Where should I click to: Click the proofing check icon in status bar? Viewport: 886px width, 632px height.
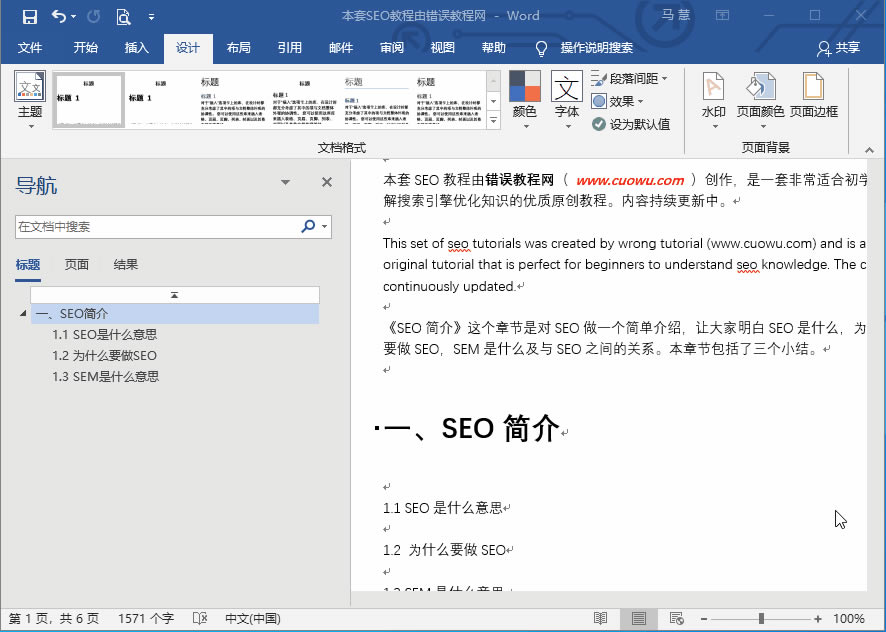pyautogui.click(x=200, y=618)
